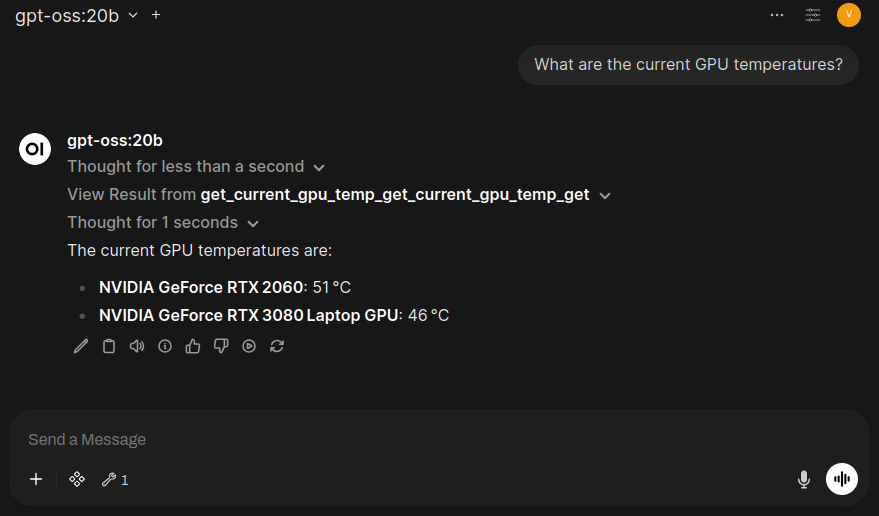
Task: Add another model with plus icon
Action: pos(156,15)
